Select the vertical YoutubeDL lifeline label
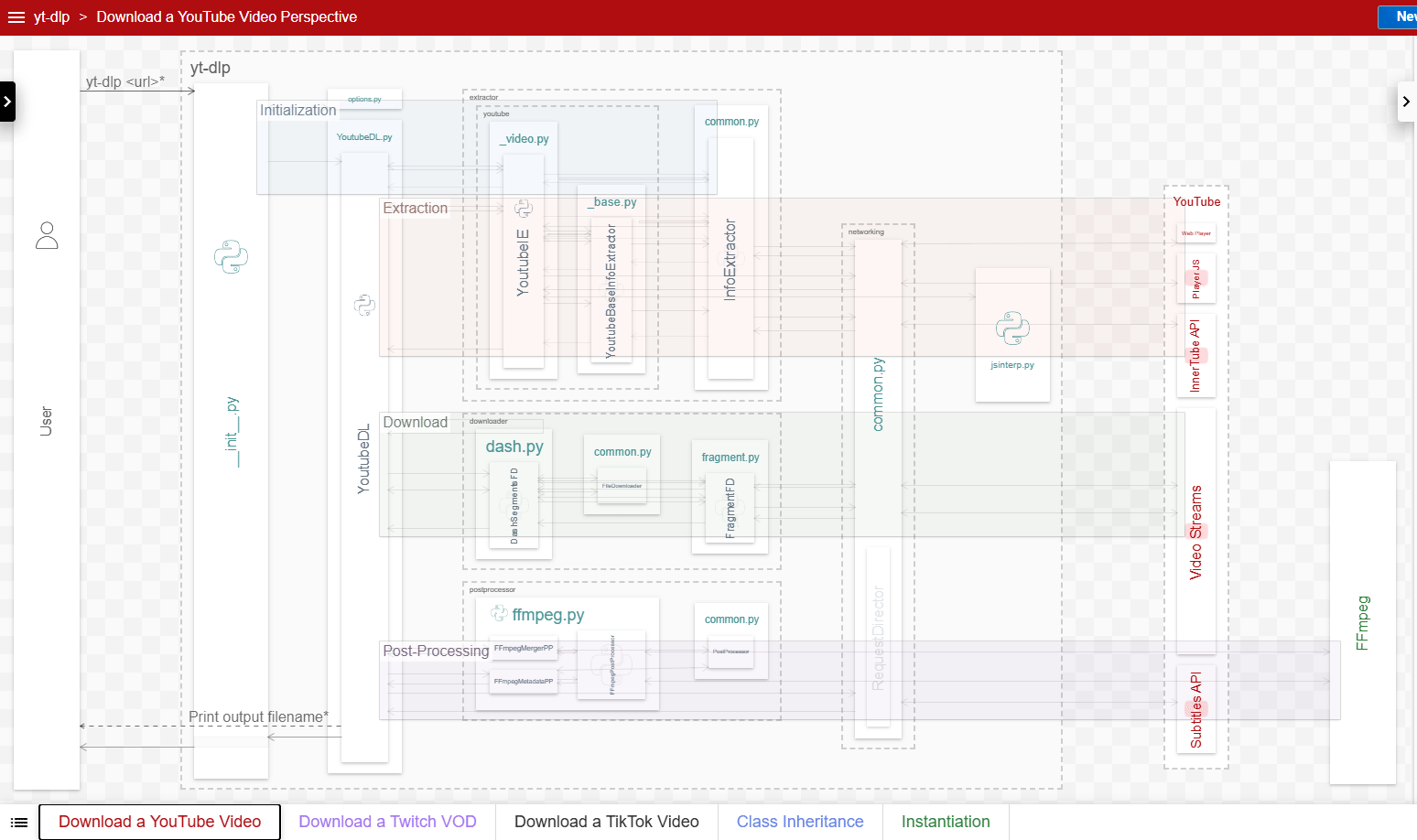Viewport: 1417px width, 840px height. [x=363, y=458]
